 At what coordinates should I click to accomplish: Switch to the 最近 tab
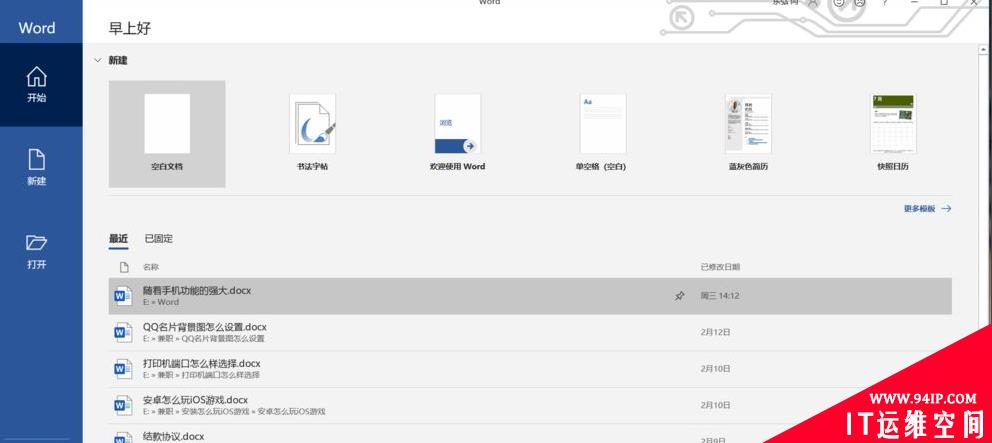(118, 239)
